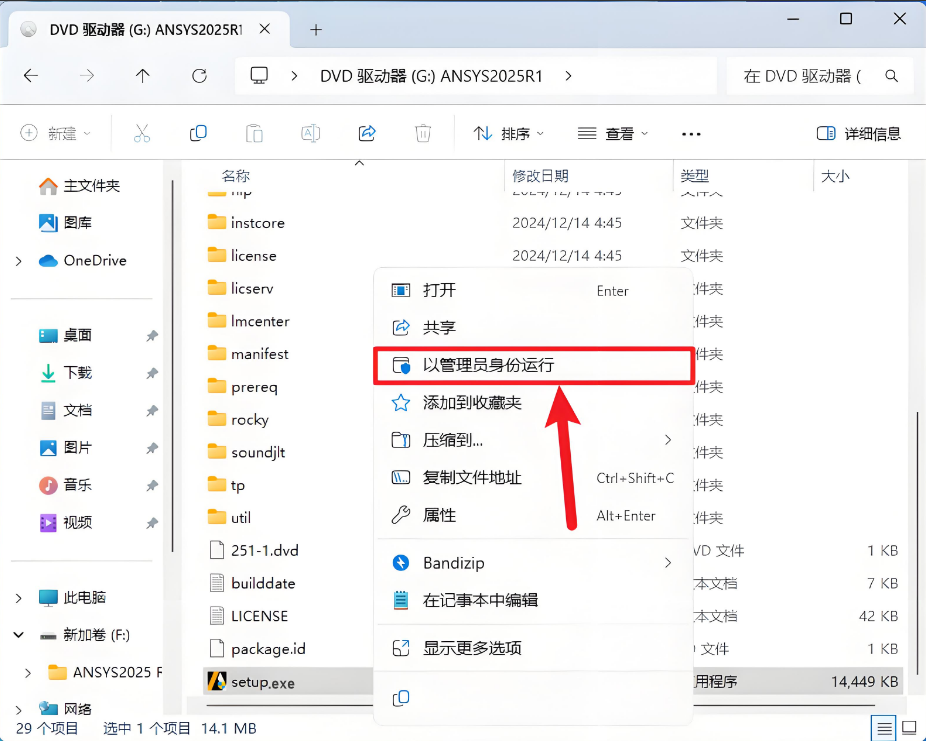The width and height of the screenshot is (926, 741).
Task: Choose Share in context menu
Action: coord(533,327)
